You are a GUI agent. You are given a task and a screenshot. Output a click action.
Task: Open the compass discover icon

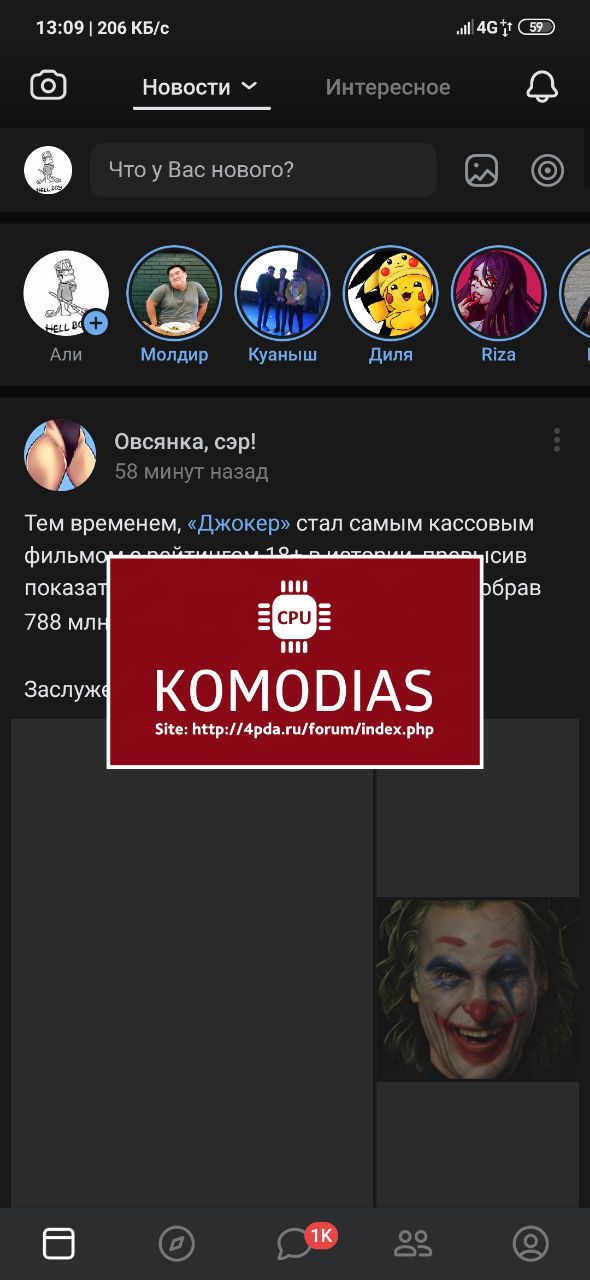177,1243
